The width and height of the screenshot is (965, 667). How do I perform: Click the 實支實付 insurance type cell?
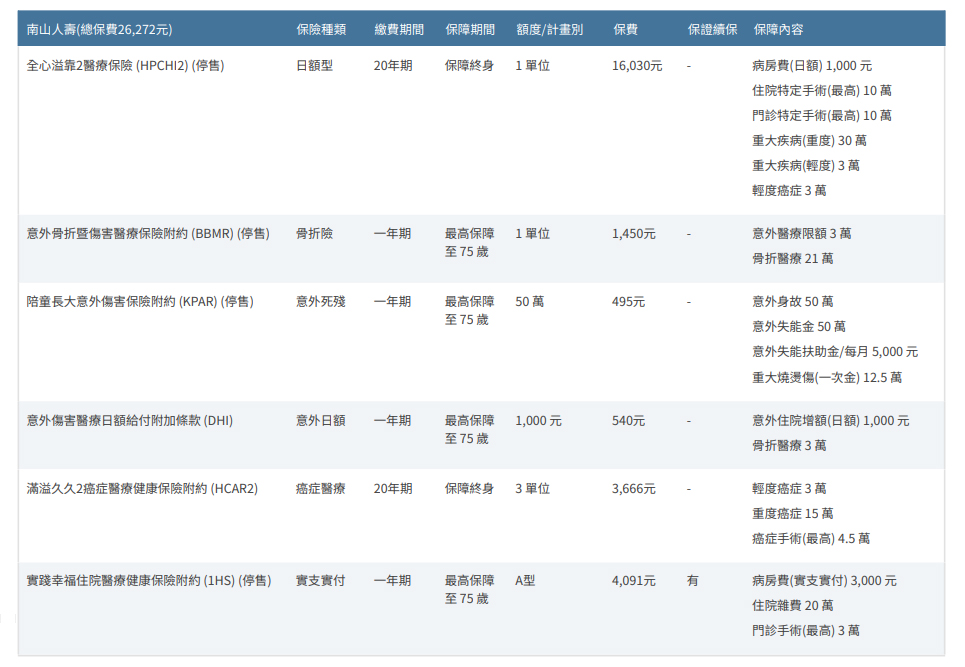coord(321,580)
